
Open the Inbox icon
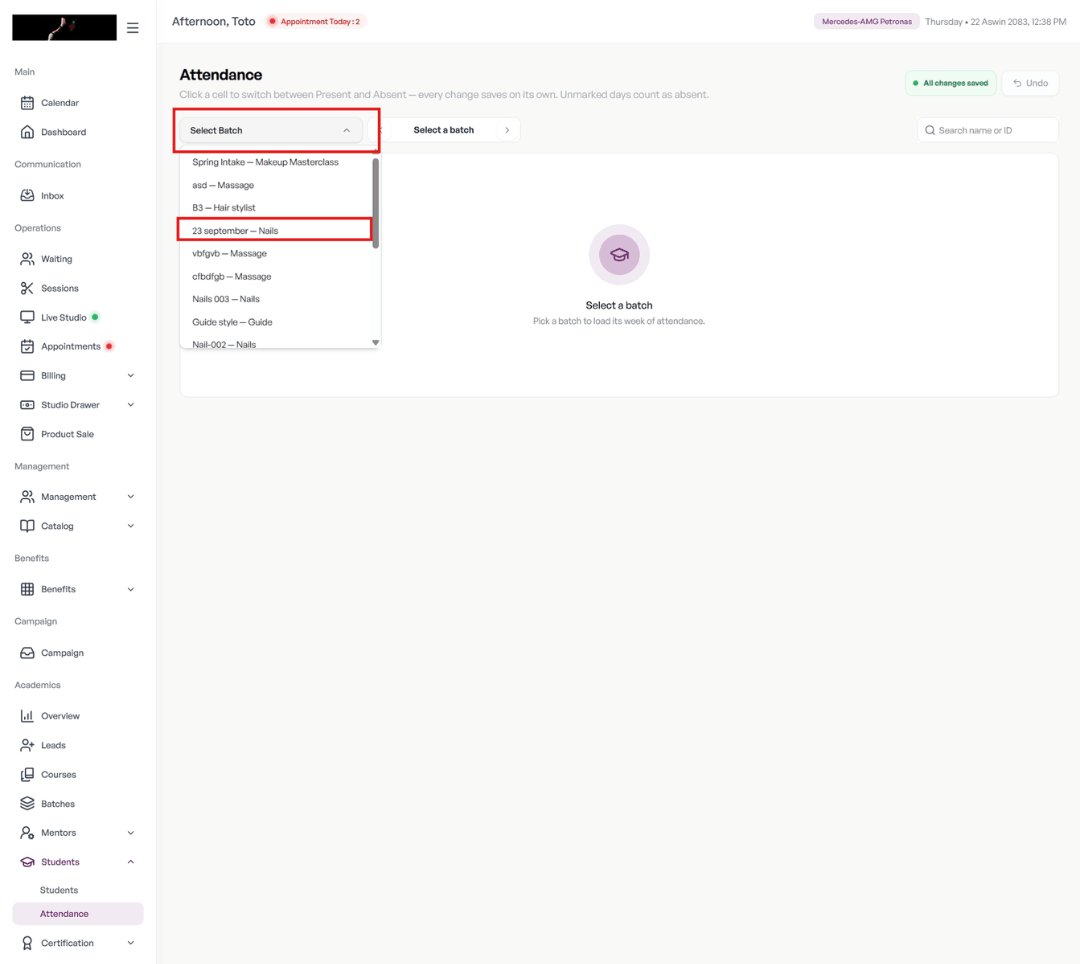pos(27,196)
